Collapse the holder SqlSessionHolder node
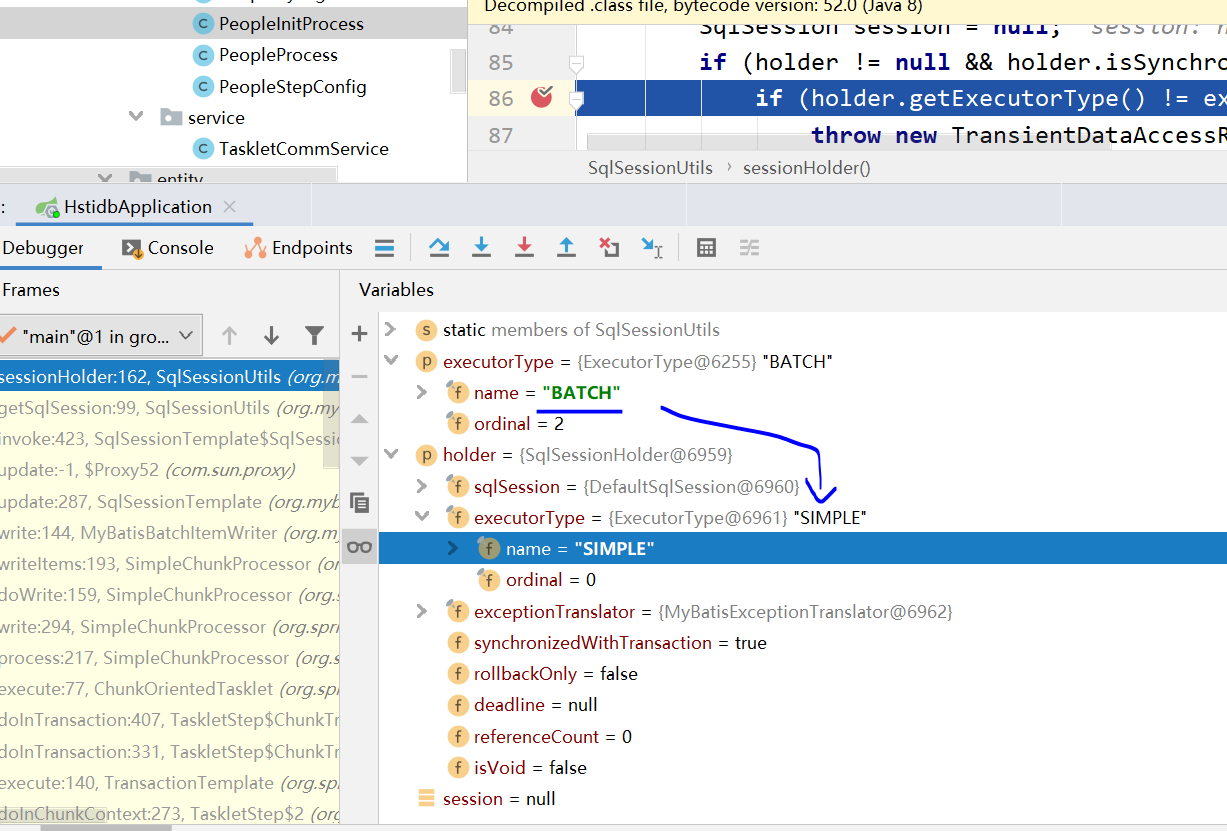1227x831 pixels. click(391, 455)
